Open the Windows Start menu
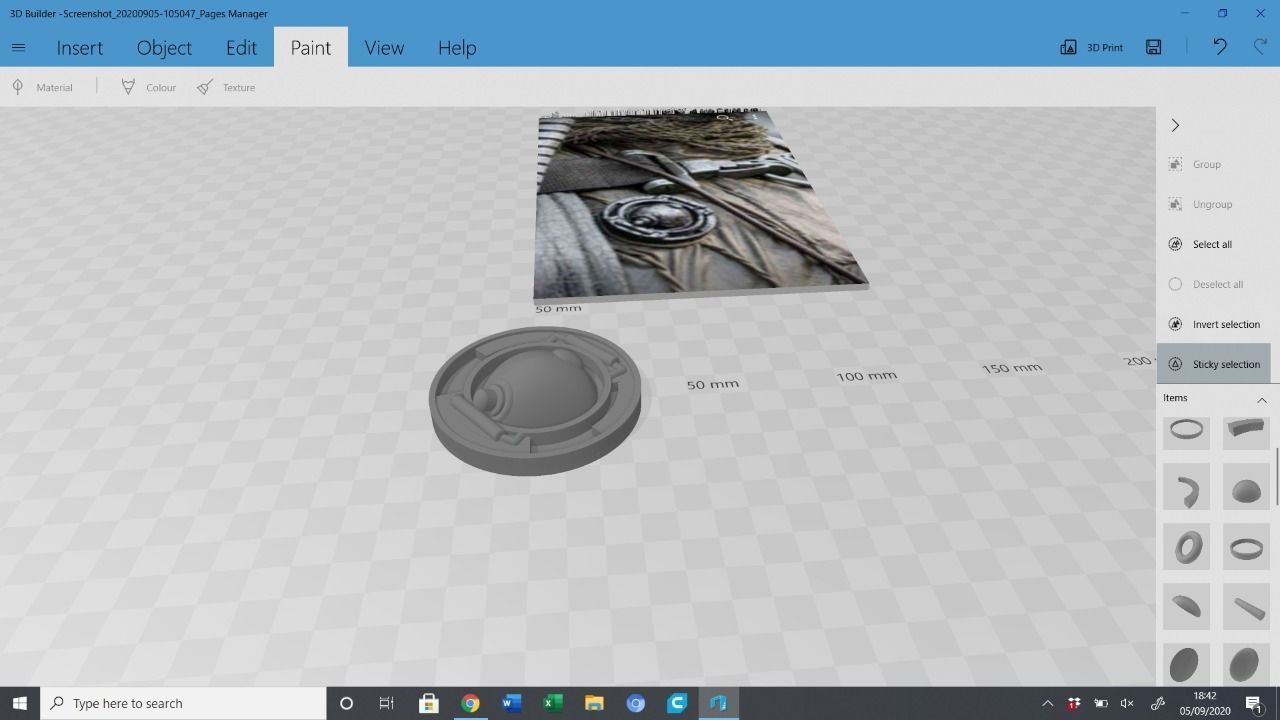 tap(20, 703)
